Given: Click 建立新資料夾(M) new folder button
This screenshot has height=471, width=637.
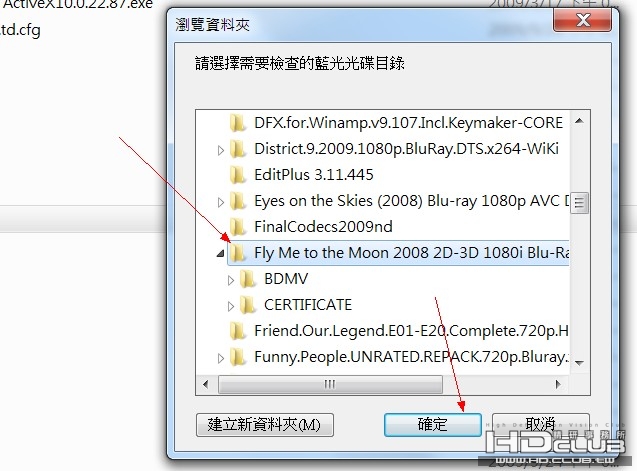Looking at the screenshot, I should [264, 425].
